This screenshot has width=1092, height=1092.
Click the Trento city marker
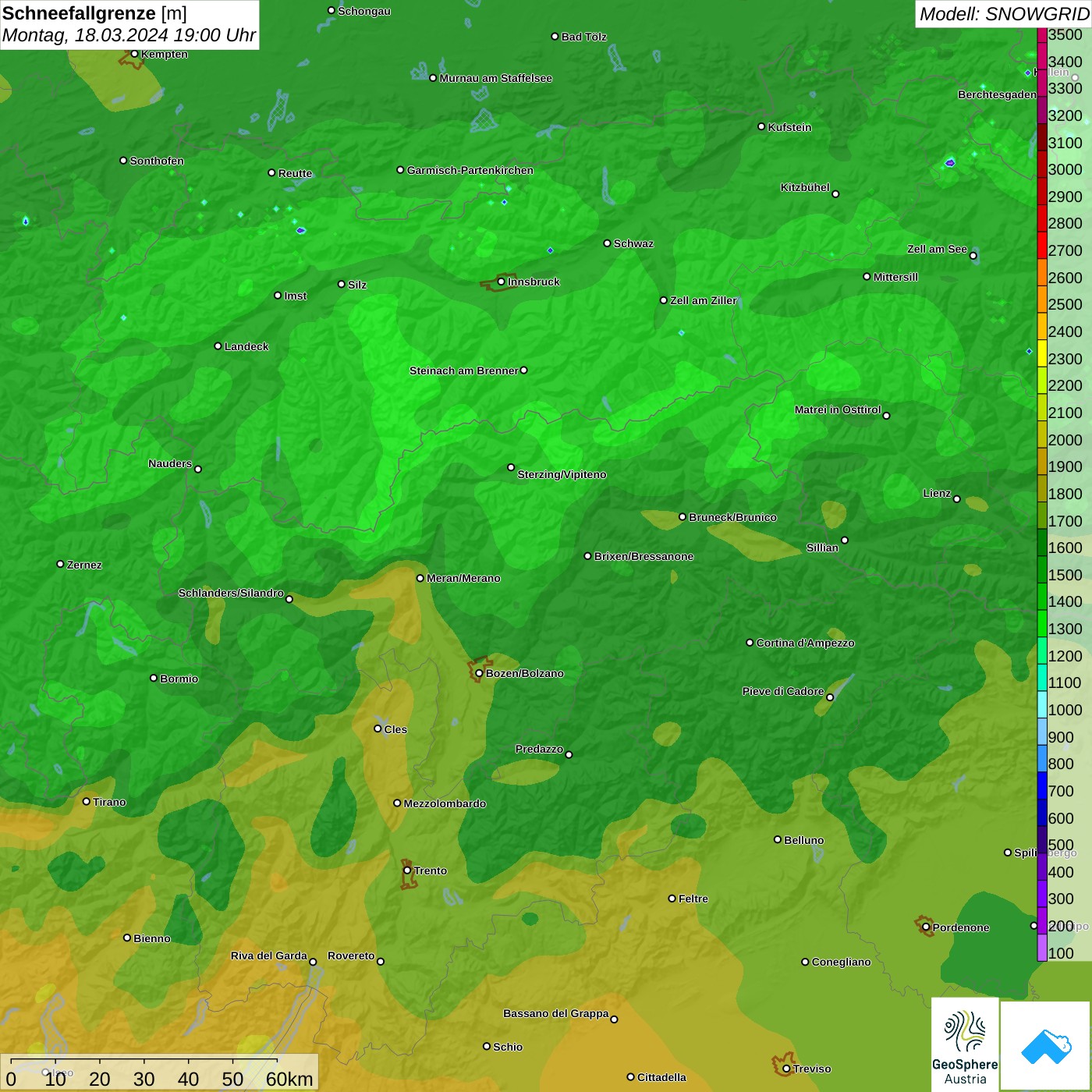click(407, 870)
